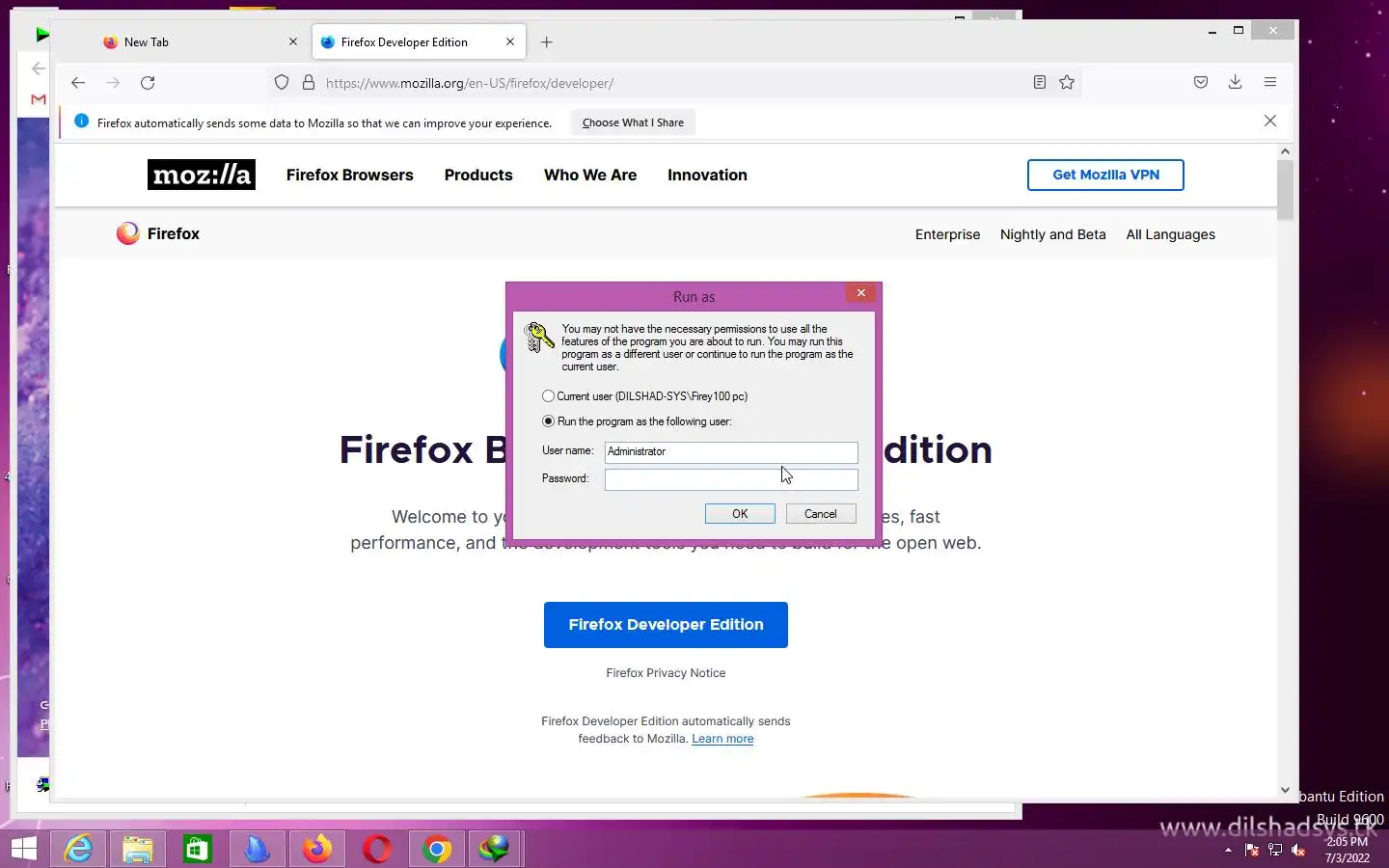The image size is (1389, 868).
Task: Click the User name input field
Action: tap(731, 451)
